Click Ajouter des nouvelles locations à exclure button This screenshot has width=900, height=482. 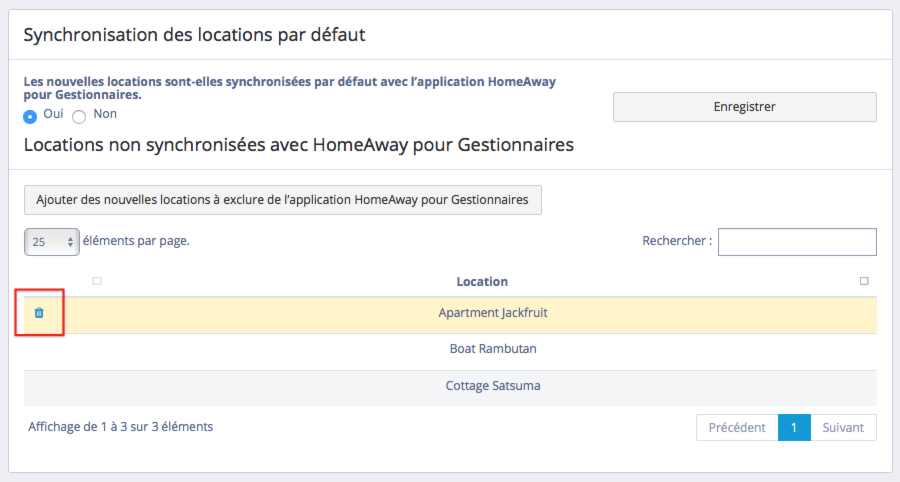tap(282, 200)
